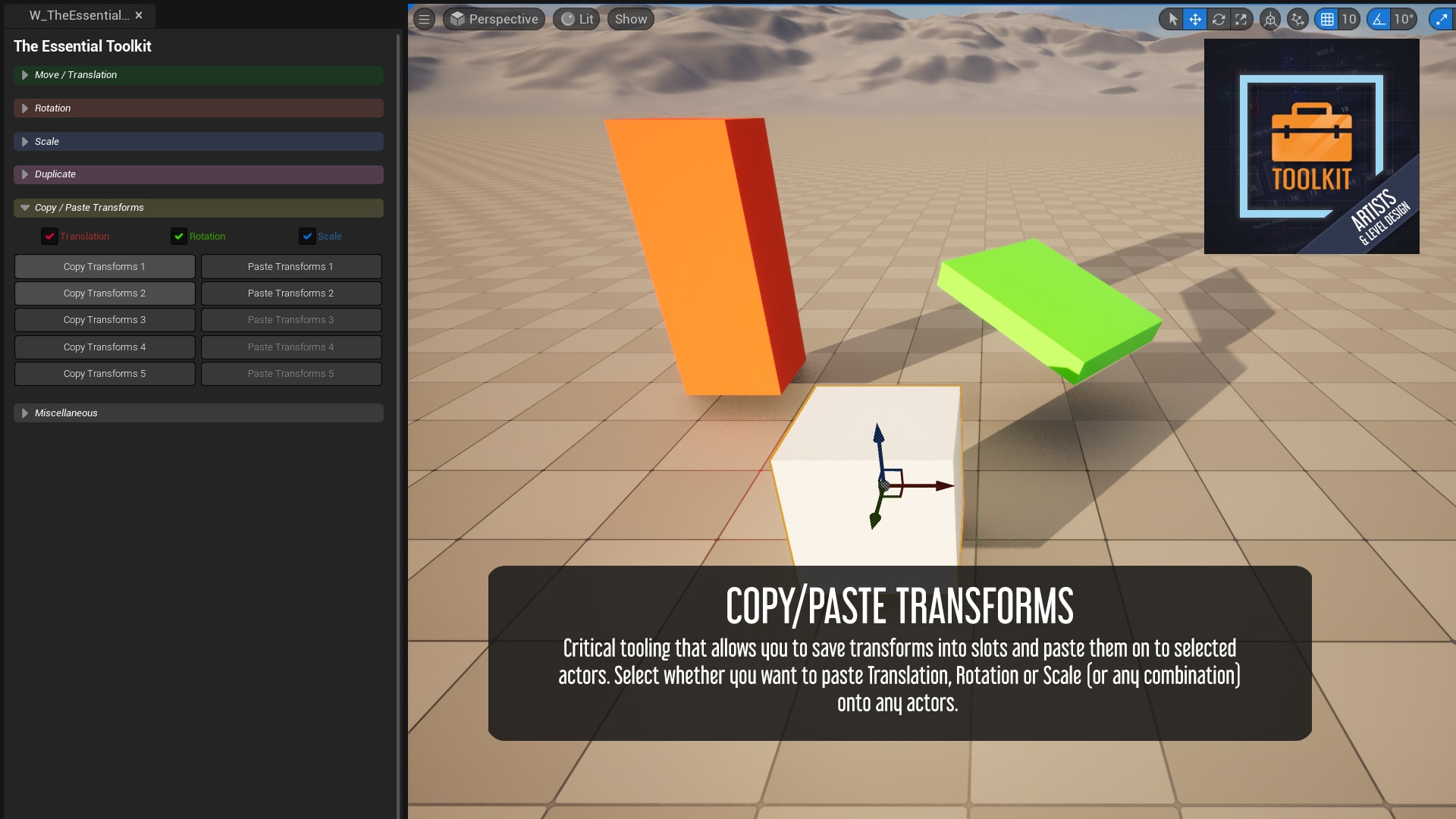Toggle grid snapping icon

(x=1327, y=19)
